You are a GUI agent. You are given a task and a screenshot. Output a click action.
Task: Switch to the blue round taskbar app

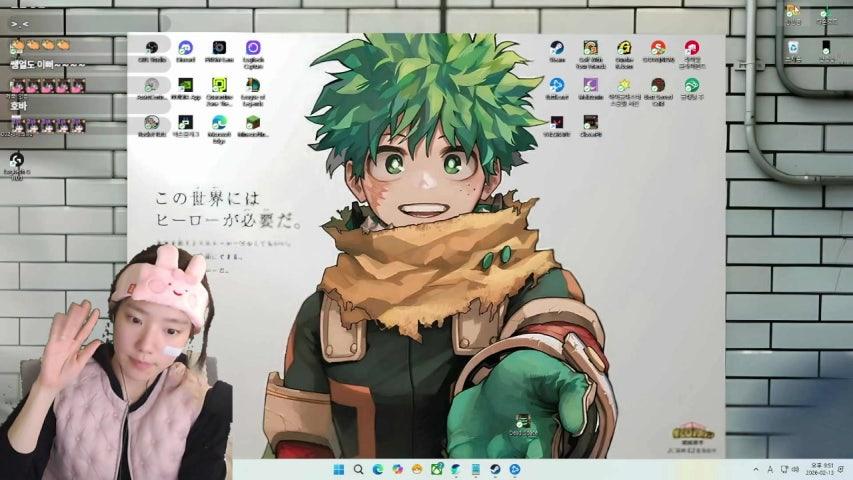(515, 469)
